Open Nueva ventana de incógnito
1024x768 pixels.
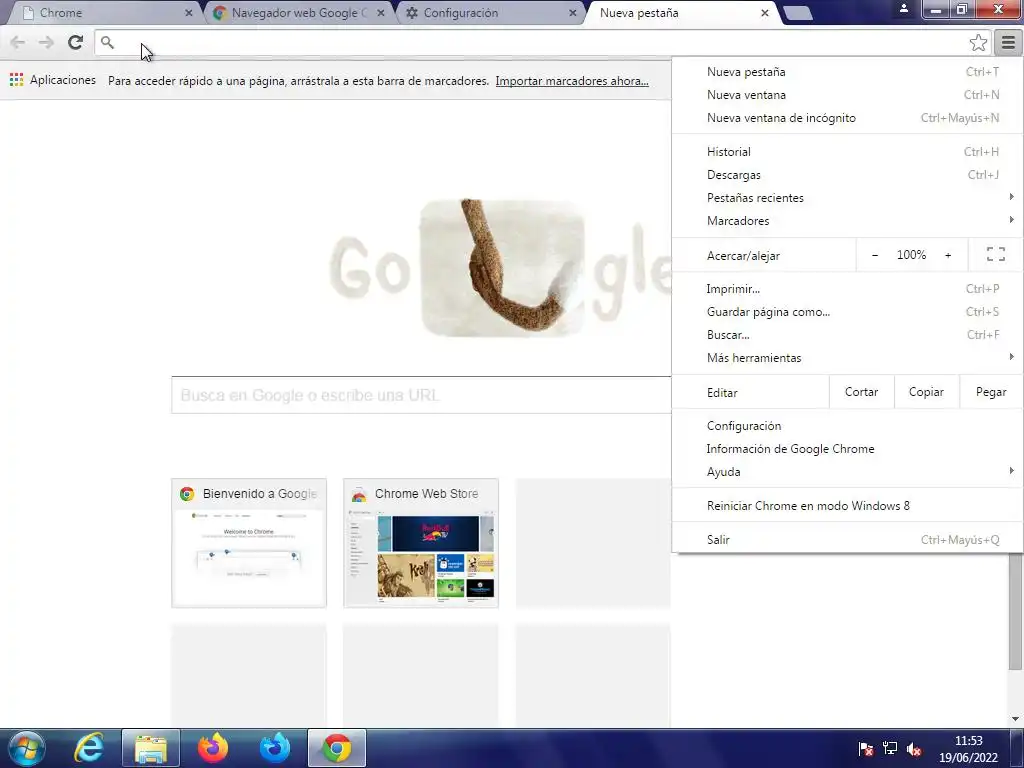(x=847, y=118)
